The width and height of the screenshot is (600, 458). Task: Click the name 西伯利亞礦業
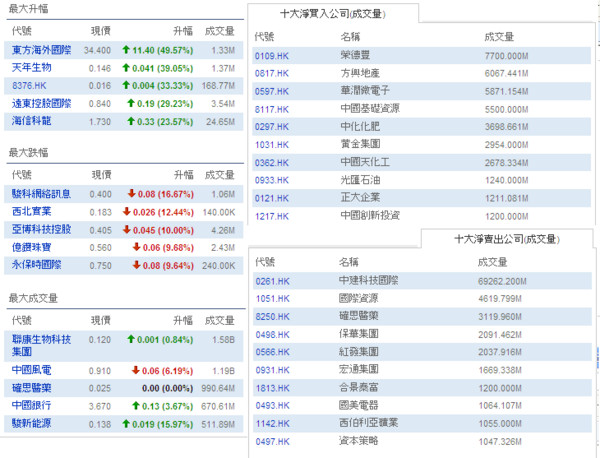368,423
